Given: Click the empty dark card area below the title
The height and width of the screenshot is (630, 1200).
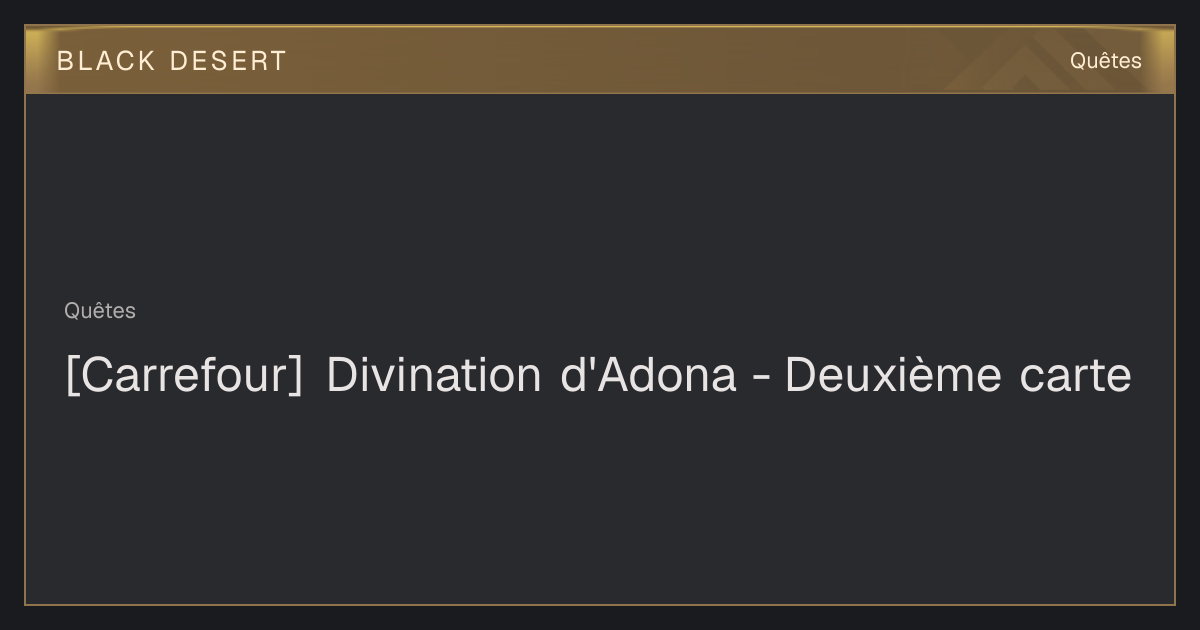Looking at the screenshot, I should point(600,500).
